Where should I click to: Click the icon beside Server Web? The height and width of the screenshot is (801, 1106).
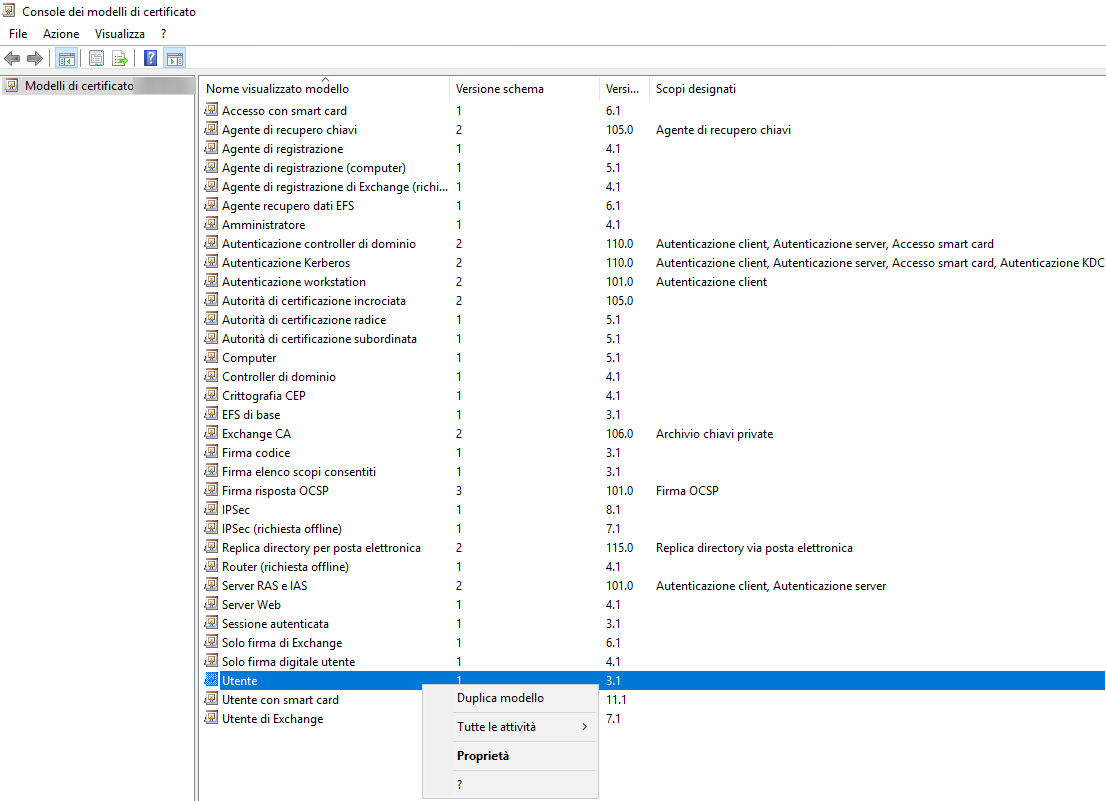pos(211,604)
